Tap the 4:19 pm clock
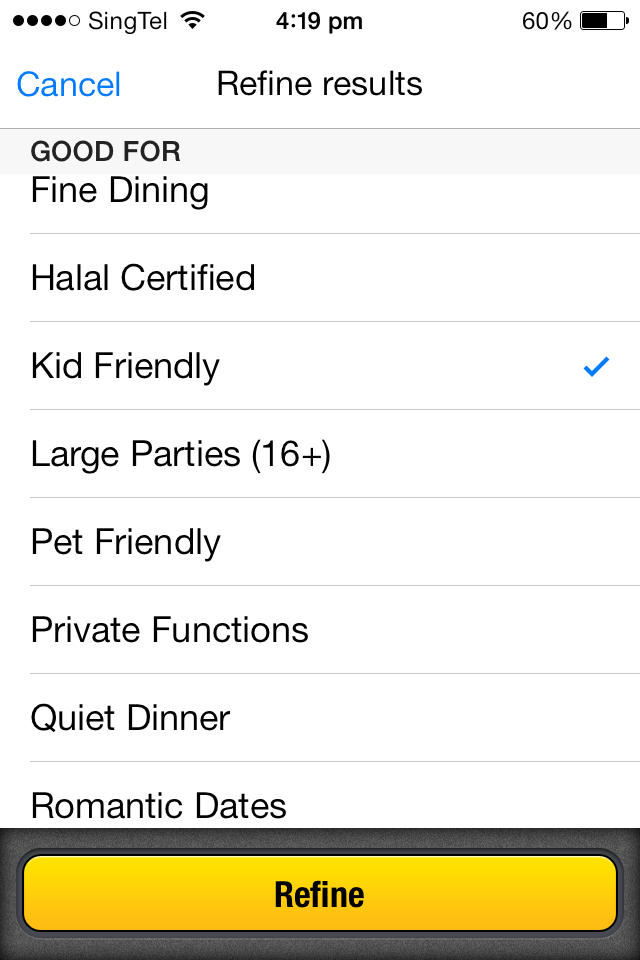The image size is (640, 960). [319, 21]
